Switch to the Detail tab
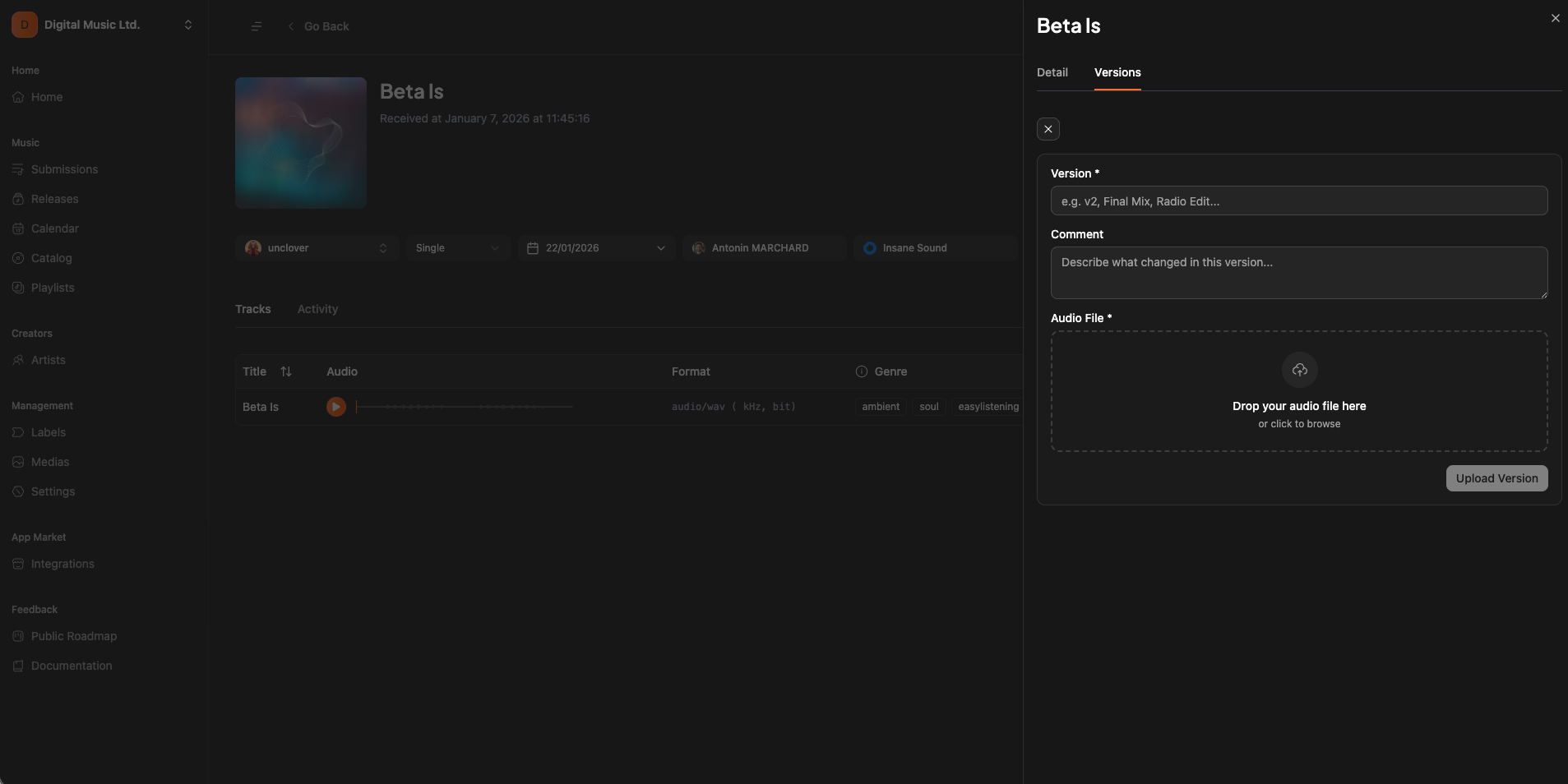The image size is (1568, 784). pos(1052,72)
